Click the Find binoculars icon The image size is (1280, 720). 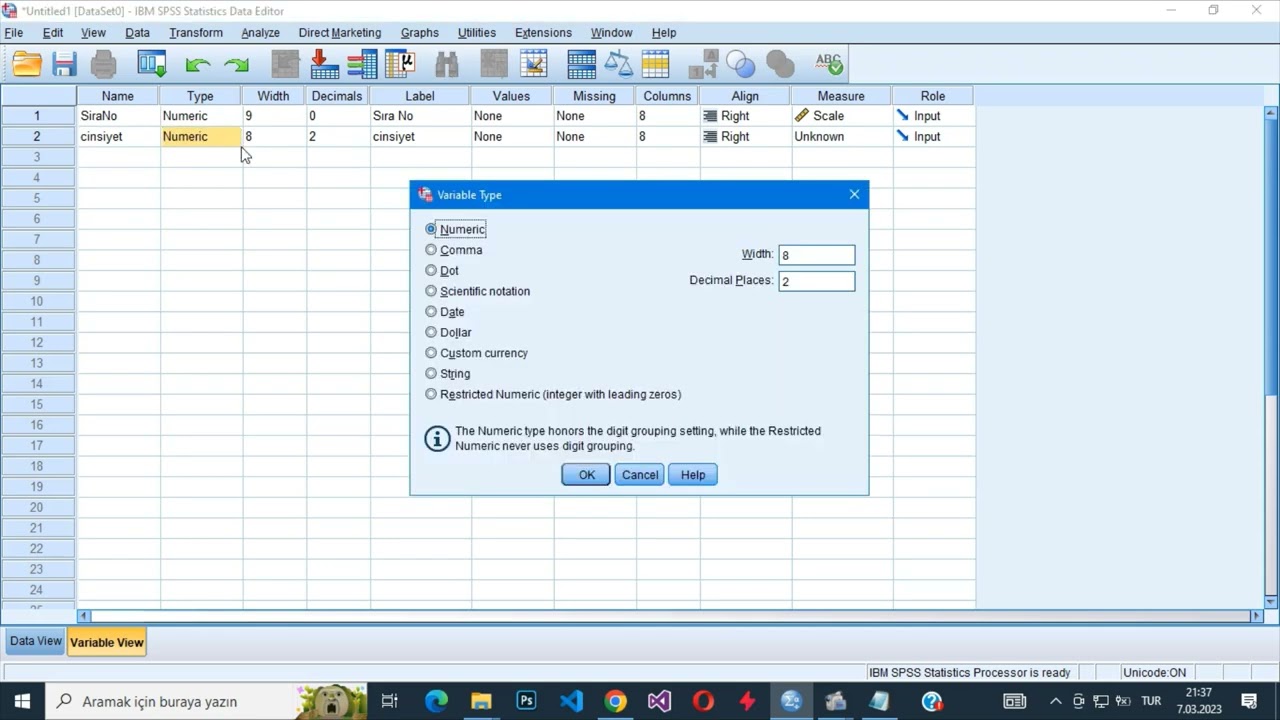(446, 65)
